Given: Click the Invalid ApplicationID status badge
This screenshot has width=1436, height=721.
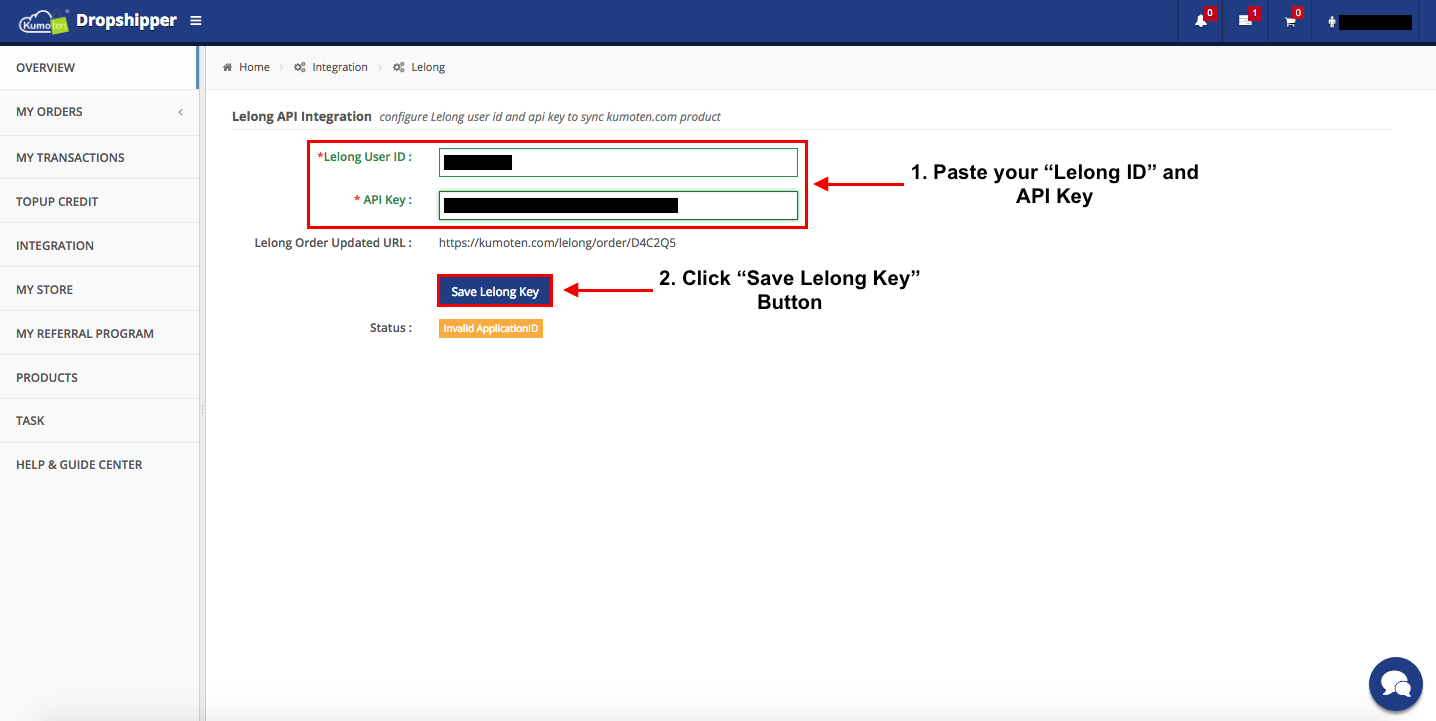Looking at the screenshot, I should (491, 328).
